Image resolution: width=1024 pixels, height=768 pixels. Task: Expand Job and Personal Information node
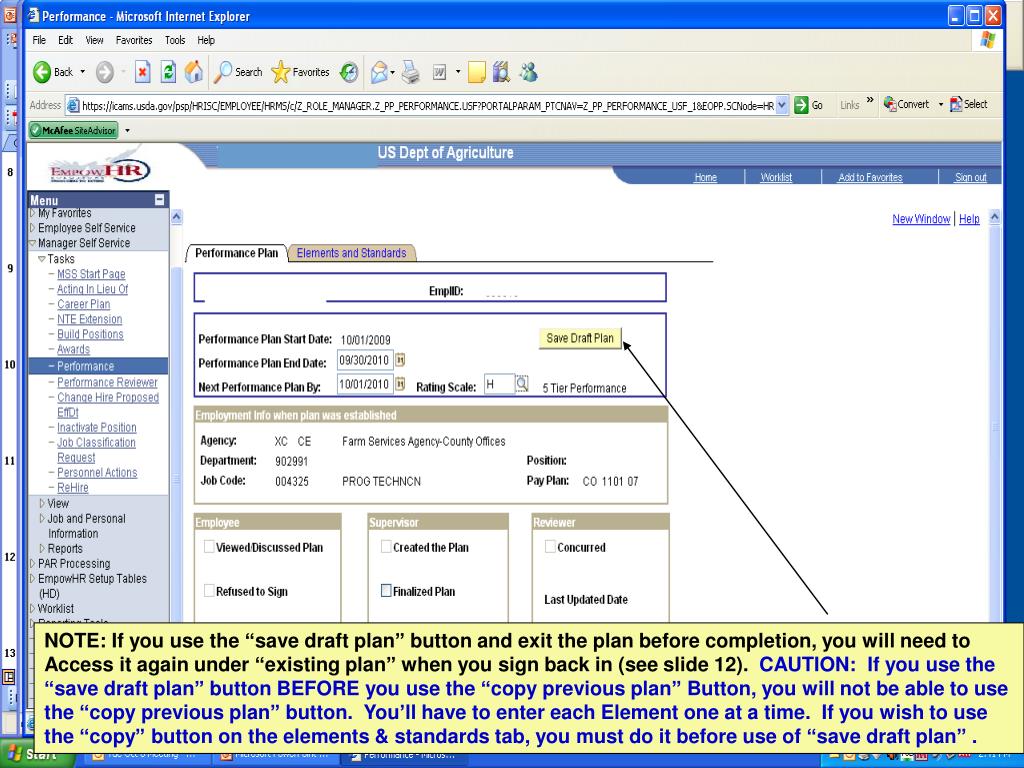pos(42,519)
